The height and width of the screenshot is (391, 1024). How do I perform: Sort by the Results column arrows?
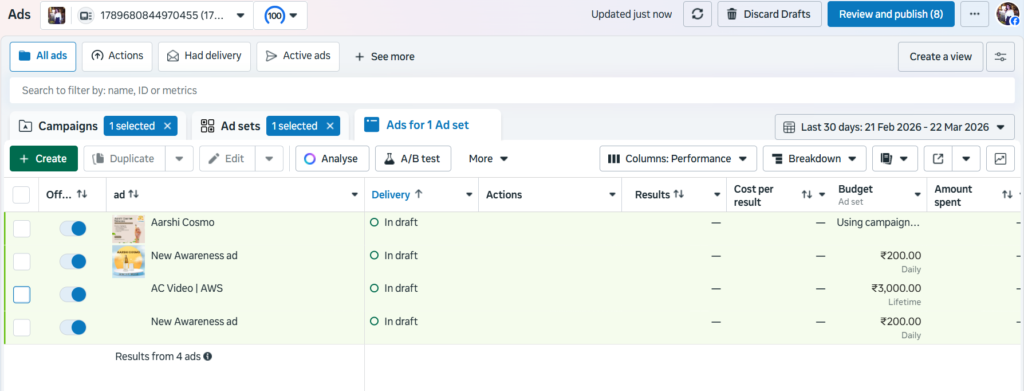pyautogui.click(x=679, y=195)
